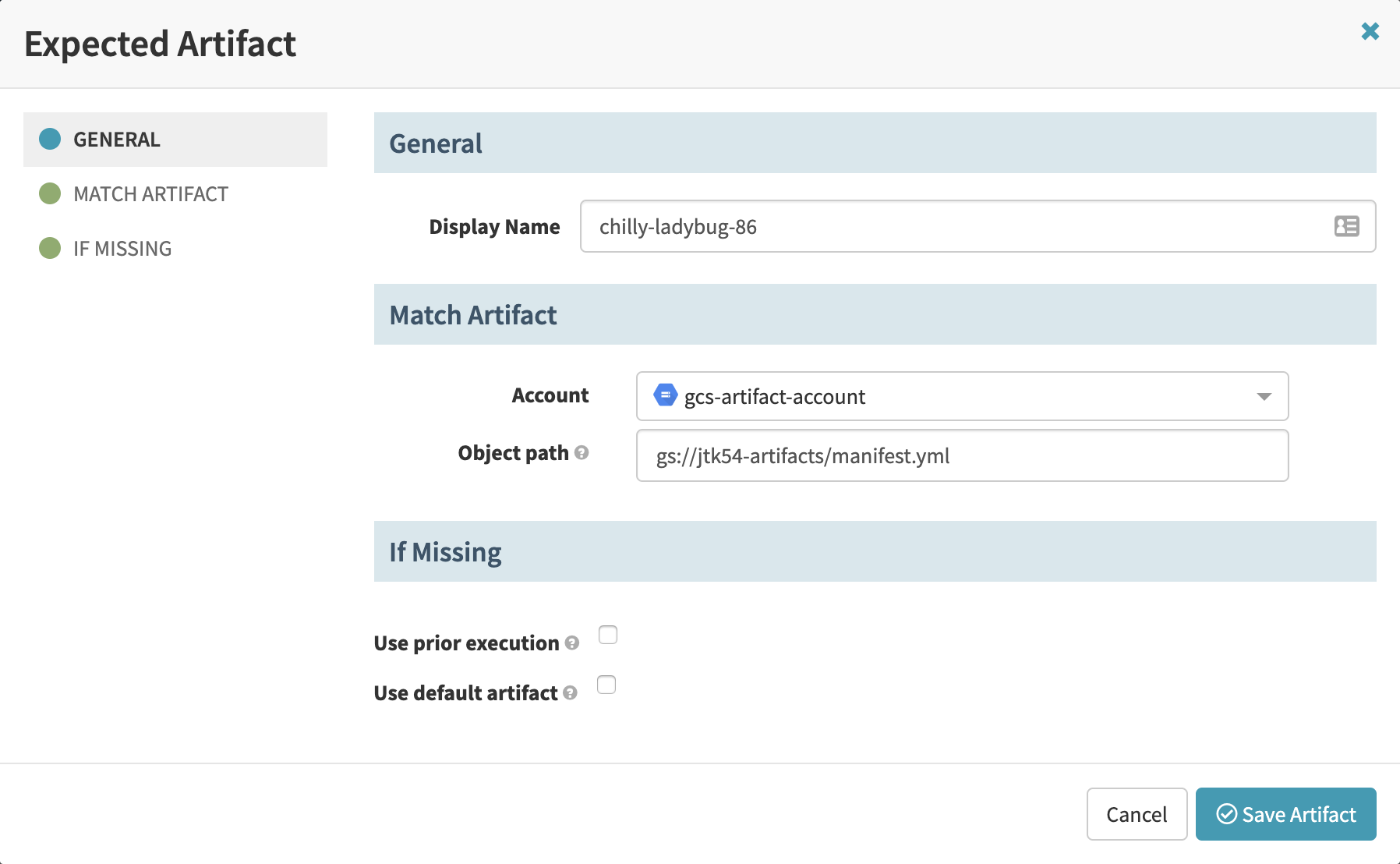Screen dimensions: 1400x864
Task: Open the Account dropdown arrow
Action: [x=1264, y=396]
